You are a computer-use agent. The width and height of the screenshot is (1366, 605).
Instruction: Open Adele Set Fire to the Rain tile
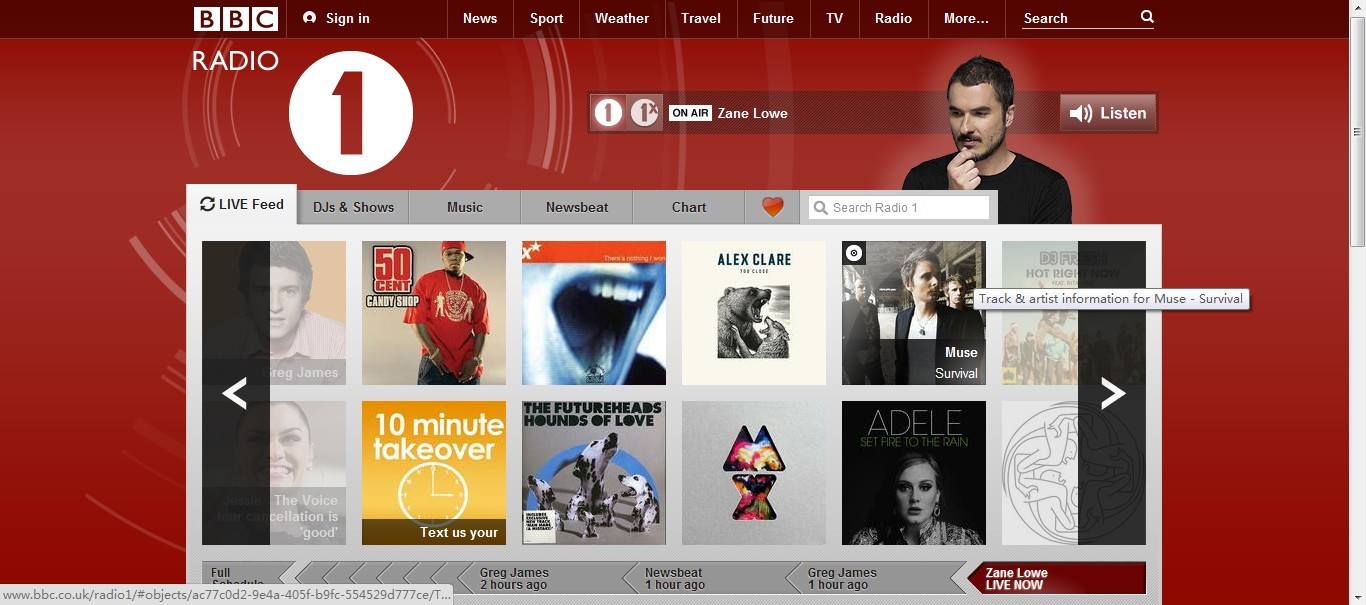(x=914, y=473)
